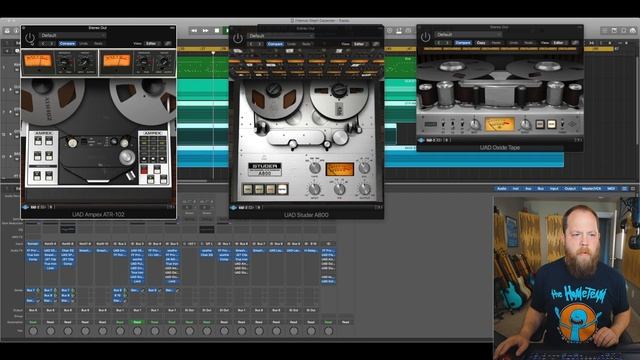
Task: Select the Inst filter tab in the mixer
Action: pos(516,189)
